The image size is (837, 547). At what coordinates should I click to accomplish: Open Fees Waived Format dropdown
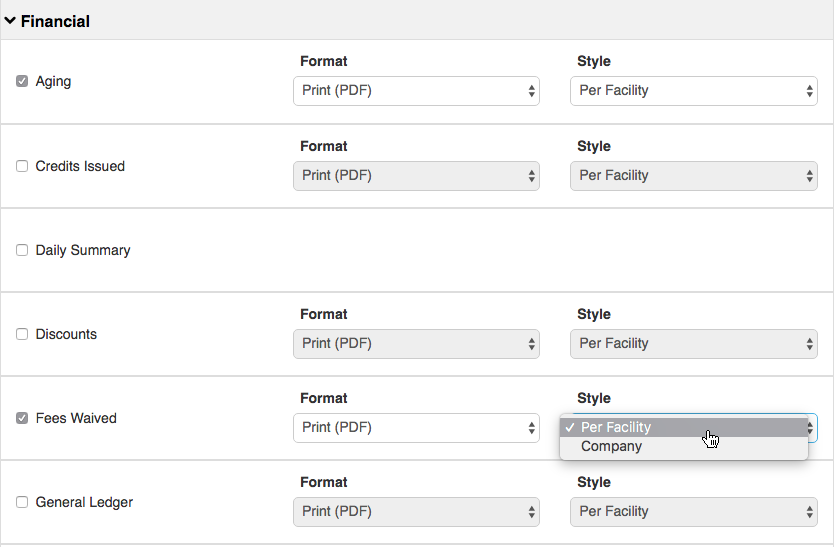[416, 427]
